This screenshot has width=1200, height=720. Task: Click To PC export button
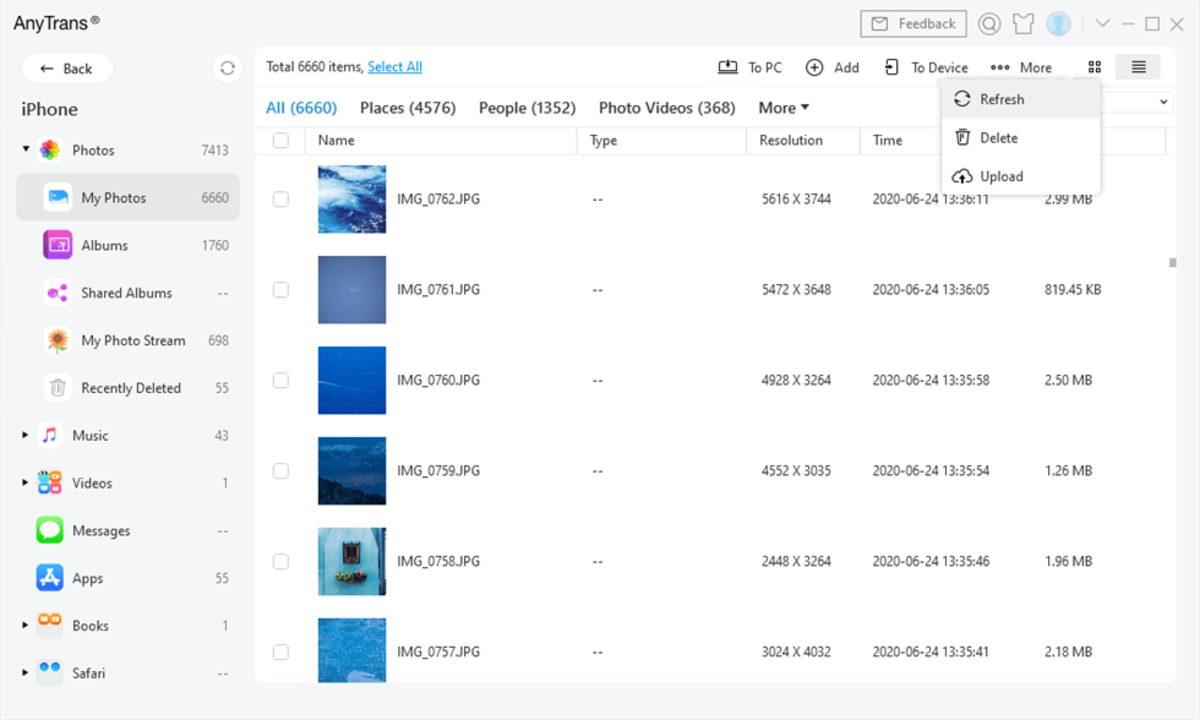point(750,67)
